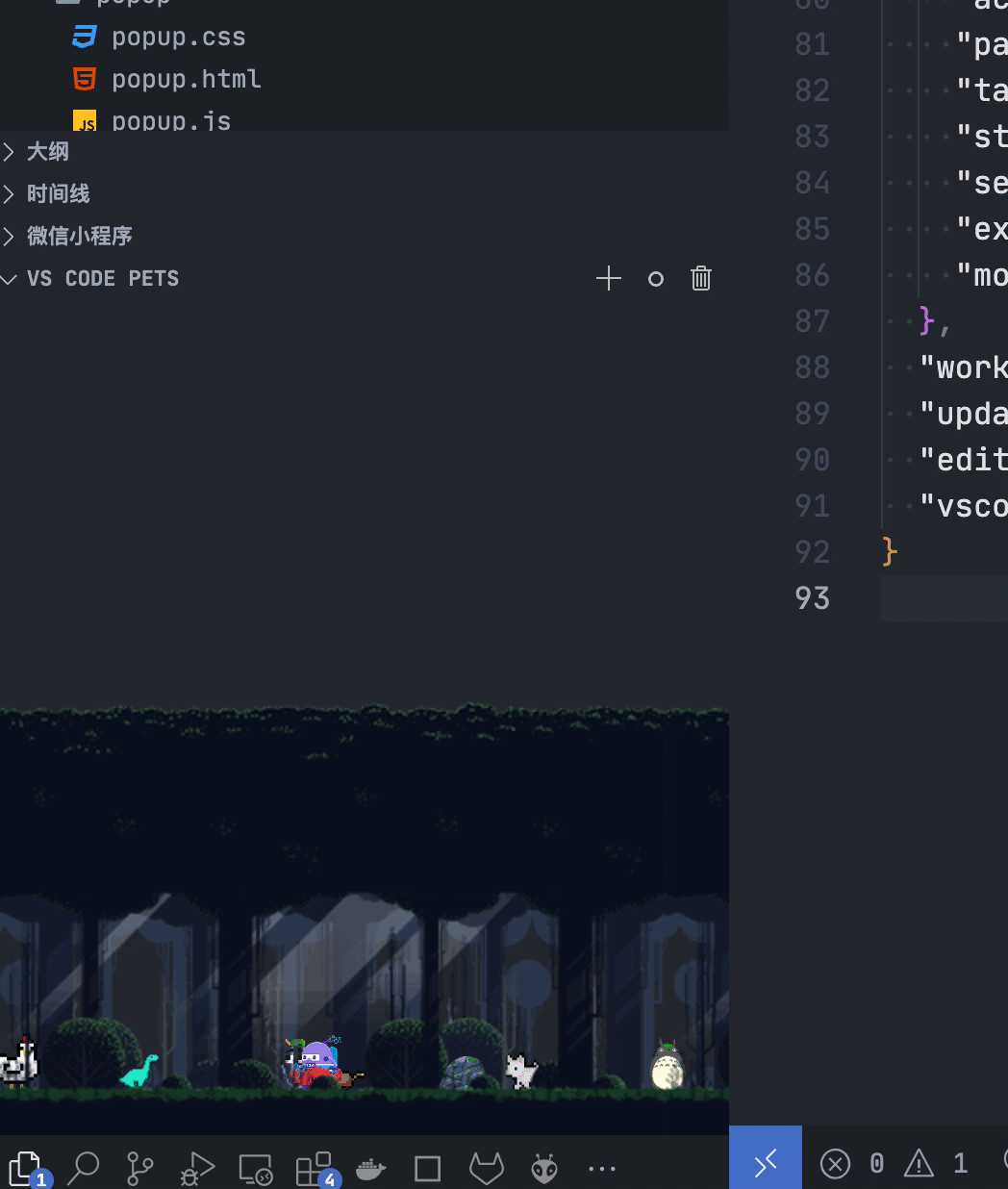
Task: Click the "vsco text on line 91
Action: 964,506
